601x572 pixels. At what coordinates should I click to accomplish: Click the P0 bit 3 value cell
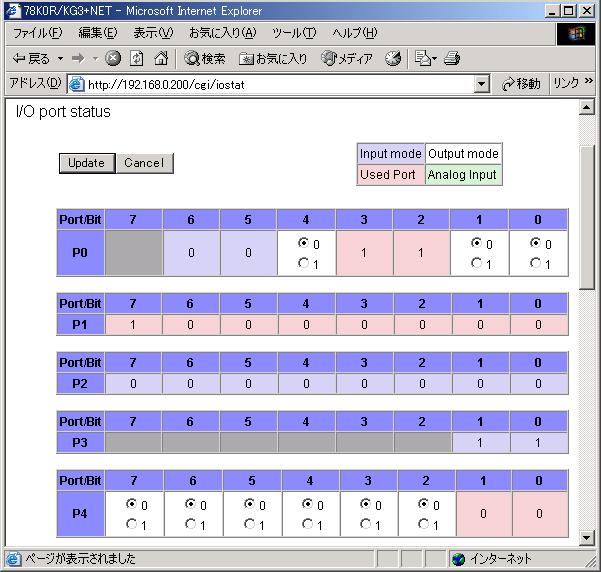pos(364,253)
